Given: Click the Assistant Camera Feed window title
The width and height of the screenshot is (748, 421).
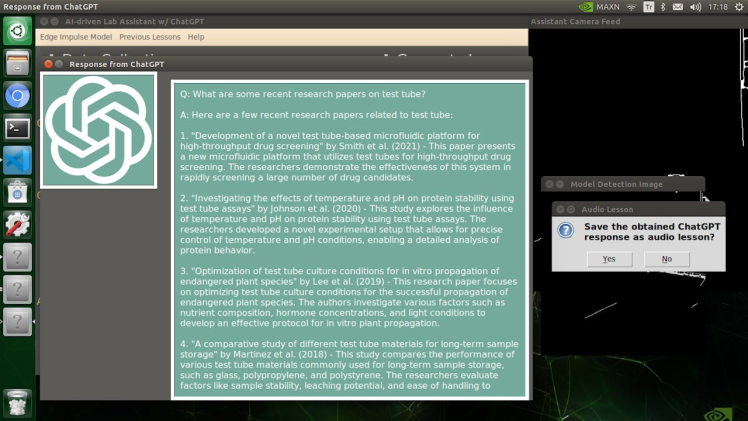Looking at the screenshot, I should (x=575, y=21).
